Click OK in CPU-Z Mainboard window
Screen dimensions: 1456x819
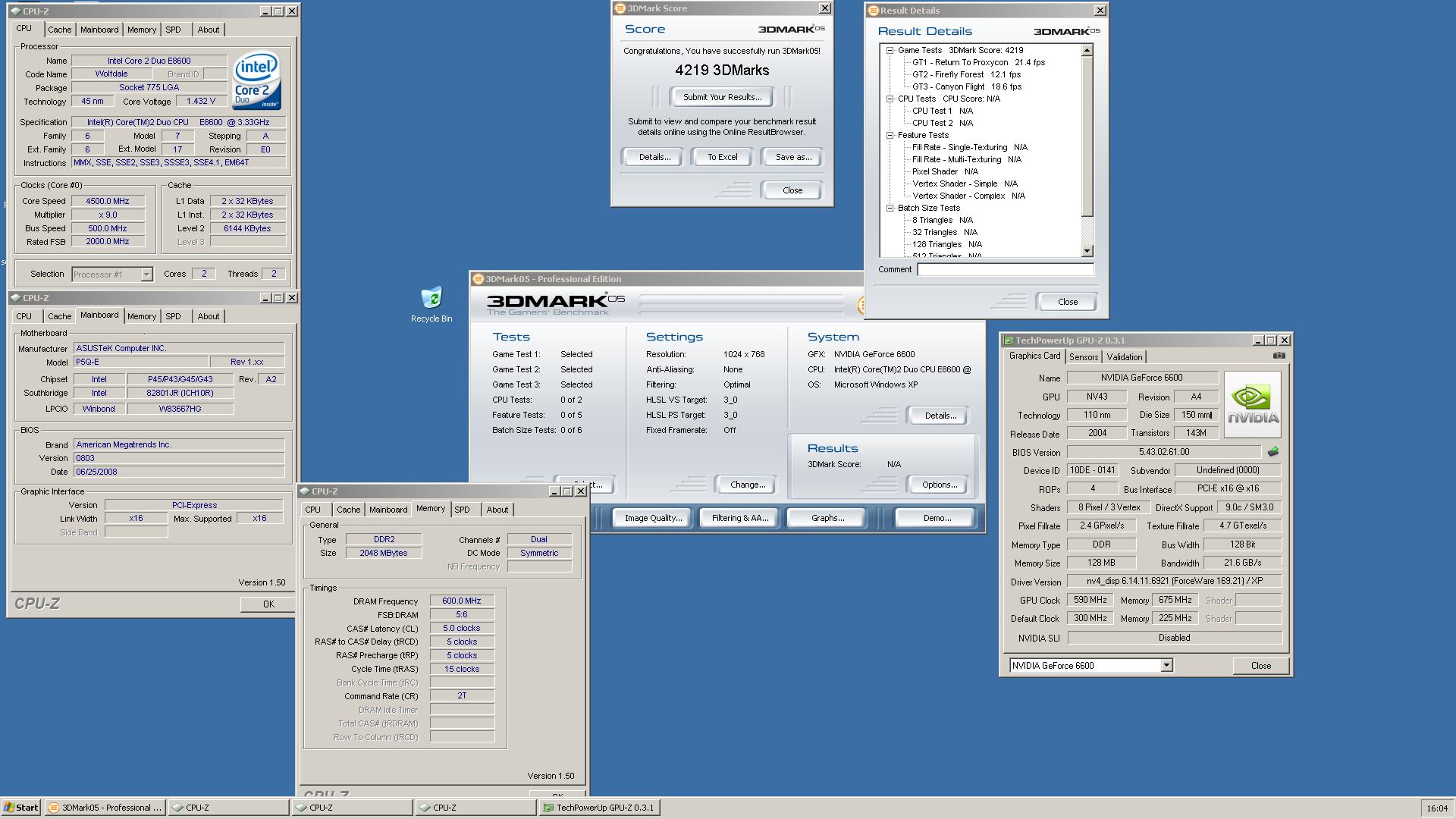point(268,604)
